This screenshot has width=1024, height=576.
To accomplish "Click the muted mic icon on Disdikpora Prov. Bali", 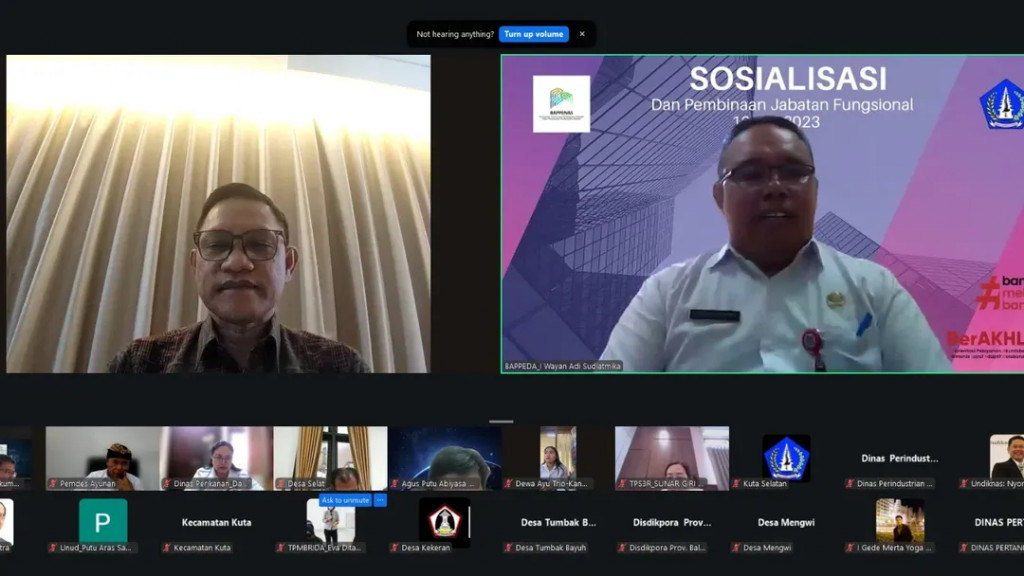I will (x=622, y=548).
